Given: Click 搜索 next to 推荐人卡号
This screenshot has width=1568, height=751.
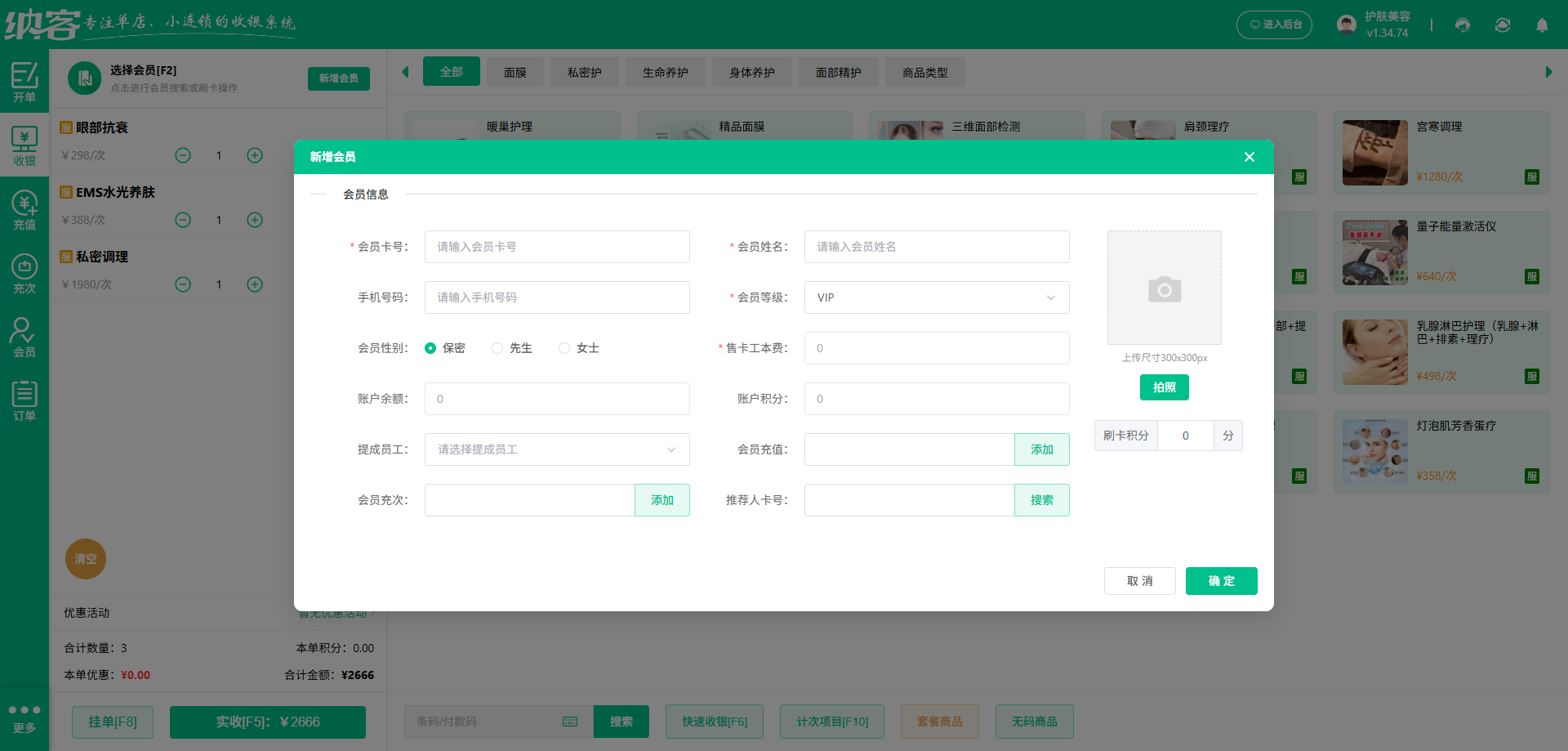Looking at the screenshot, I should click(1042, 500).
